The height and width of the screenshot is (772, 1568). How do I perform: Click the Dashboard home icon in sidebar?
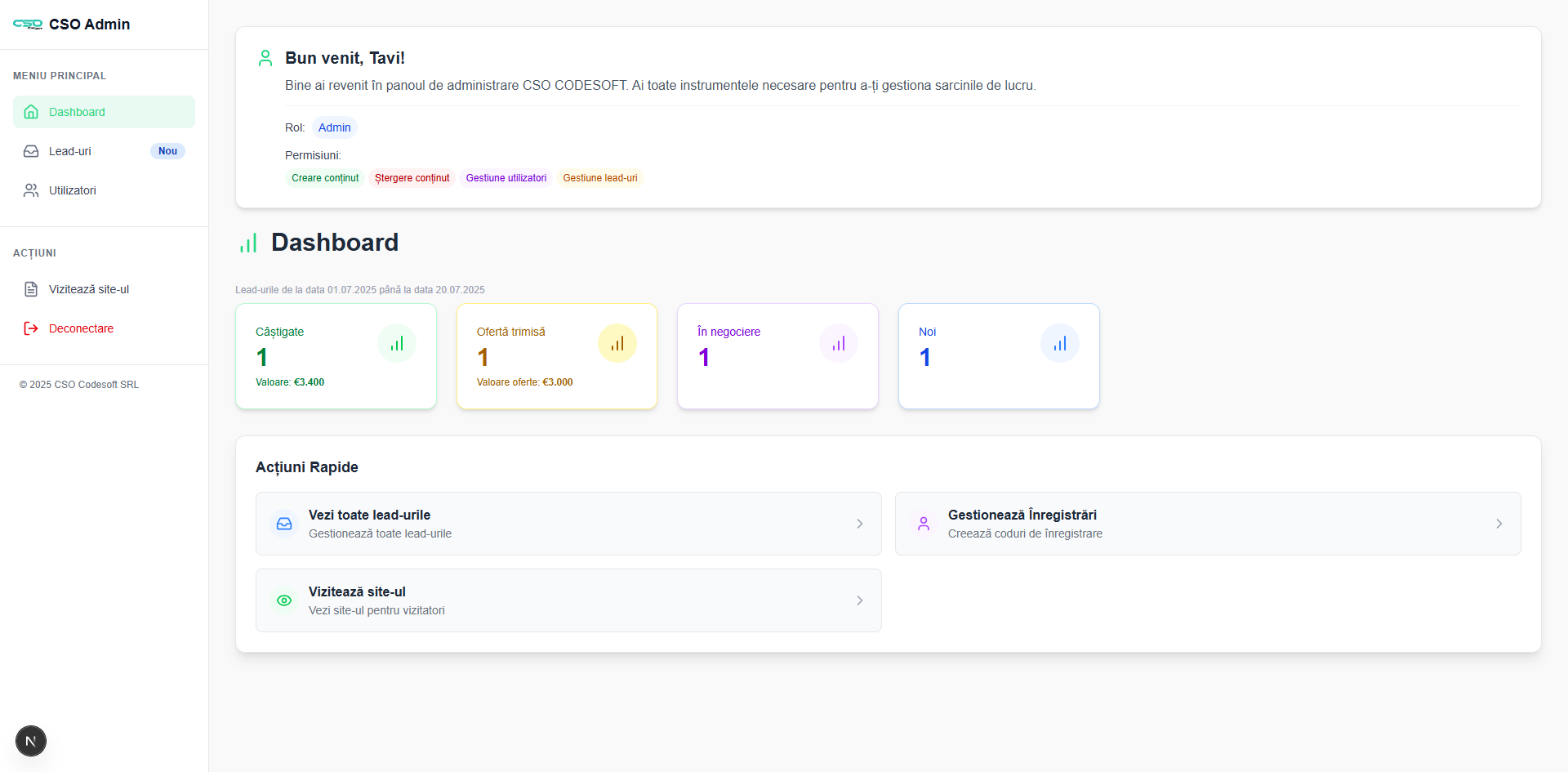click(x=31, y=112)
